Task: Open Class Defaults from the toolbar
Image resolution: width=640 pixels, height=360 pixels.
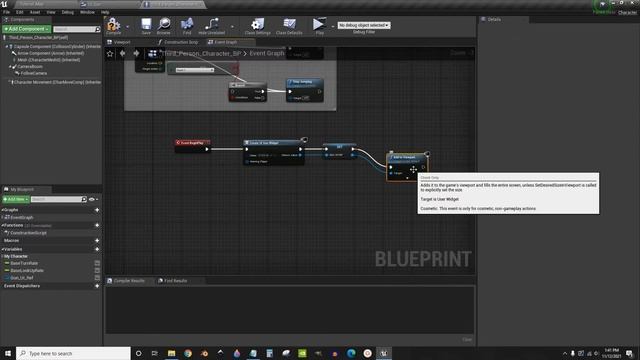Action: (x=289, y=26)
